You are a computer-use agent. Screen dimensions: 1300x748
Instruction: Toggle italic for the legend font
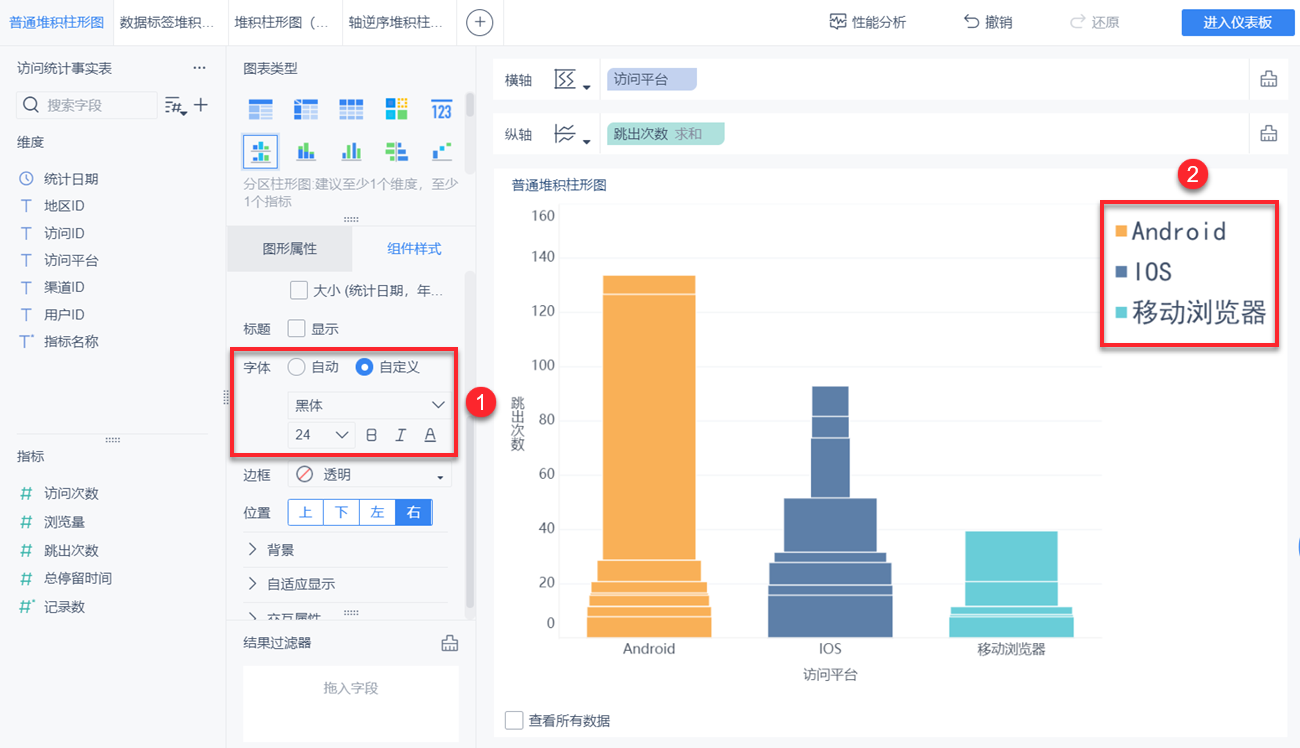click(x=401, y=435)
